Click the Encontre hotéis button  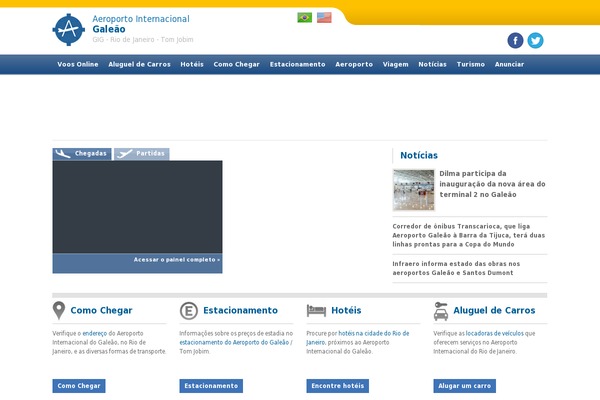338,386
